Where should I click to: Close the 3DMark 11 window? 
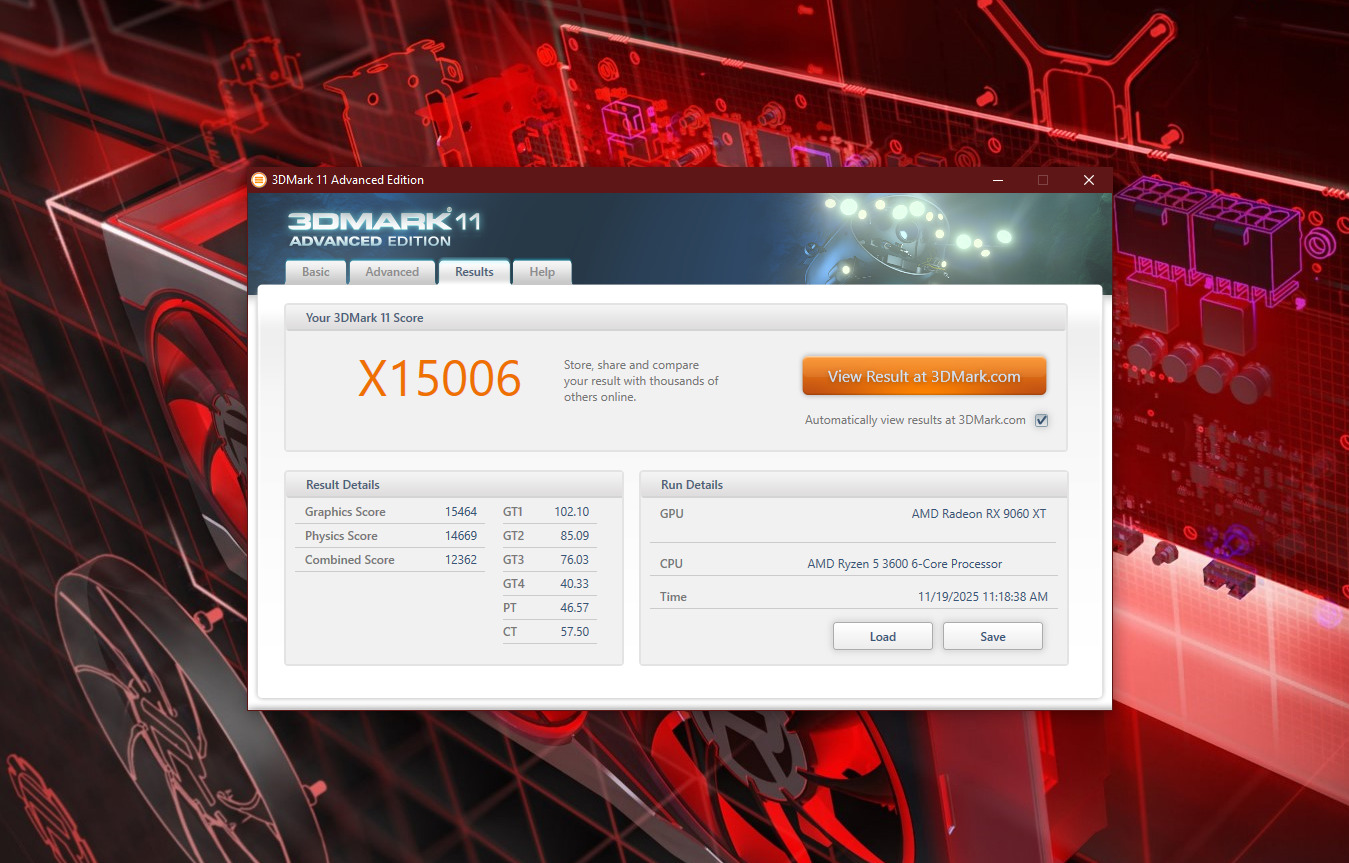point(1089,180)
